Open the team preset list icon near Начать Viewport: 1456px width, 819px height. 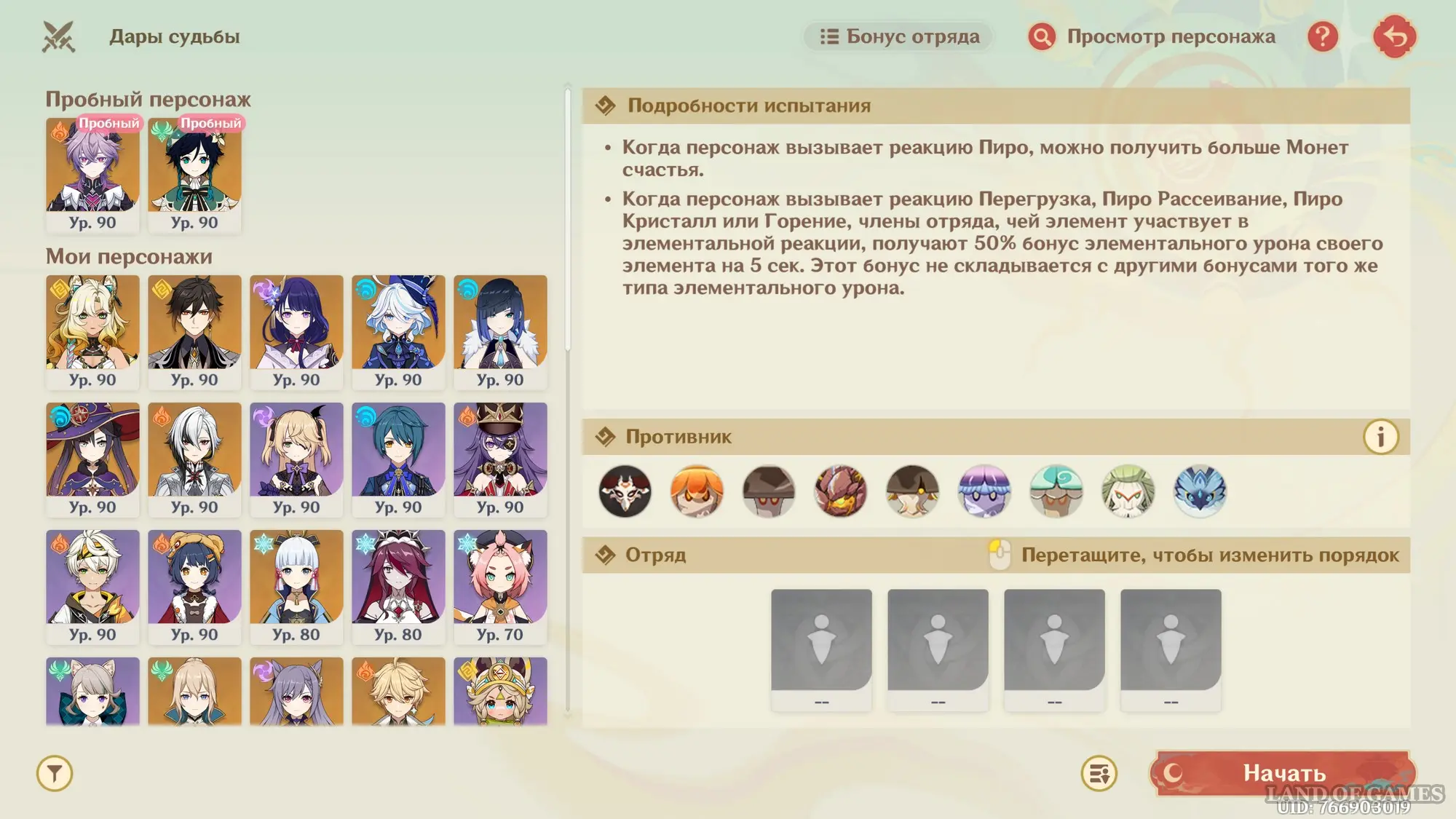pyautogui.click(x=1099, y=773)
